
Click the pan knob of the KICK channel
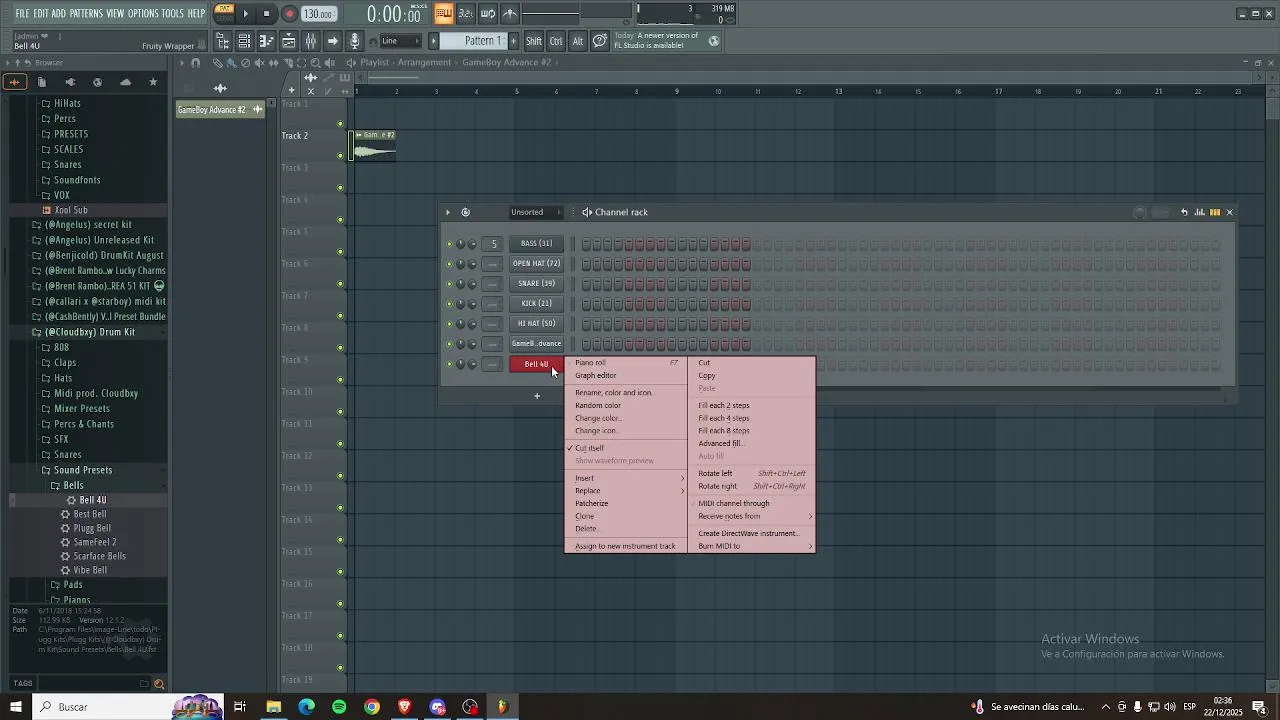461,304
